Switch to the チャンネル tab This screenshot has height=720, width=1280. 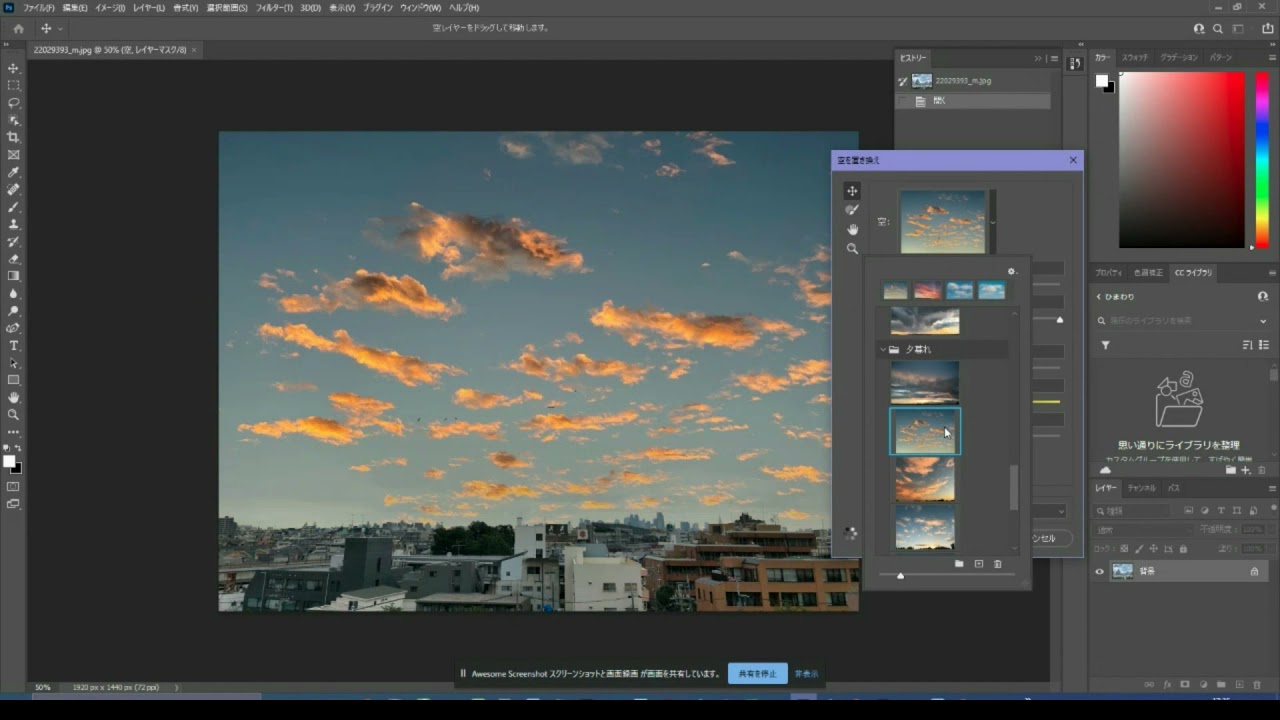pyautogui.click(x=1141, y=488)
